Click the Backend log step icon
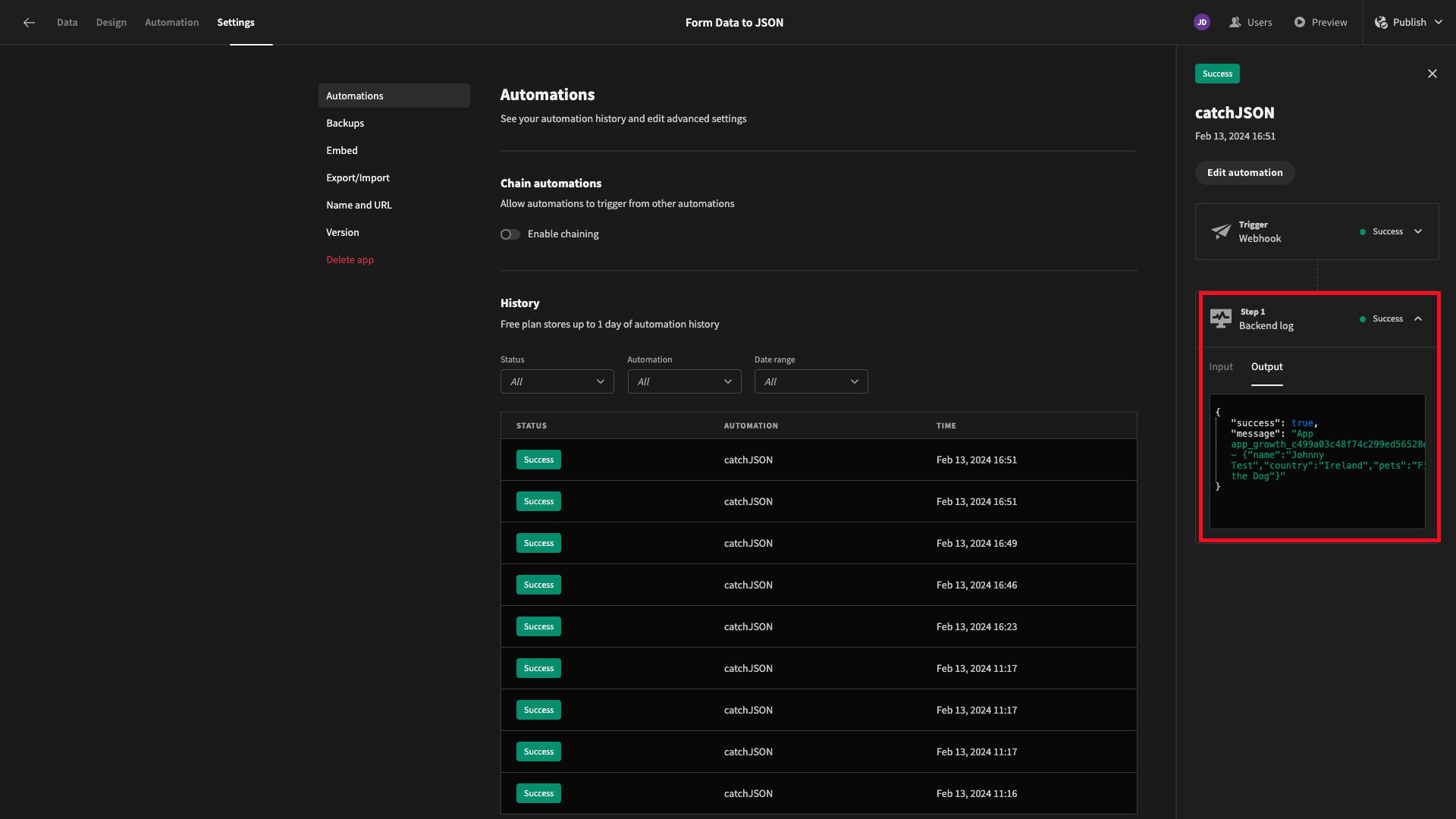Viewport: 1456px width, 819px height. (1221, 318)
